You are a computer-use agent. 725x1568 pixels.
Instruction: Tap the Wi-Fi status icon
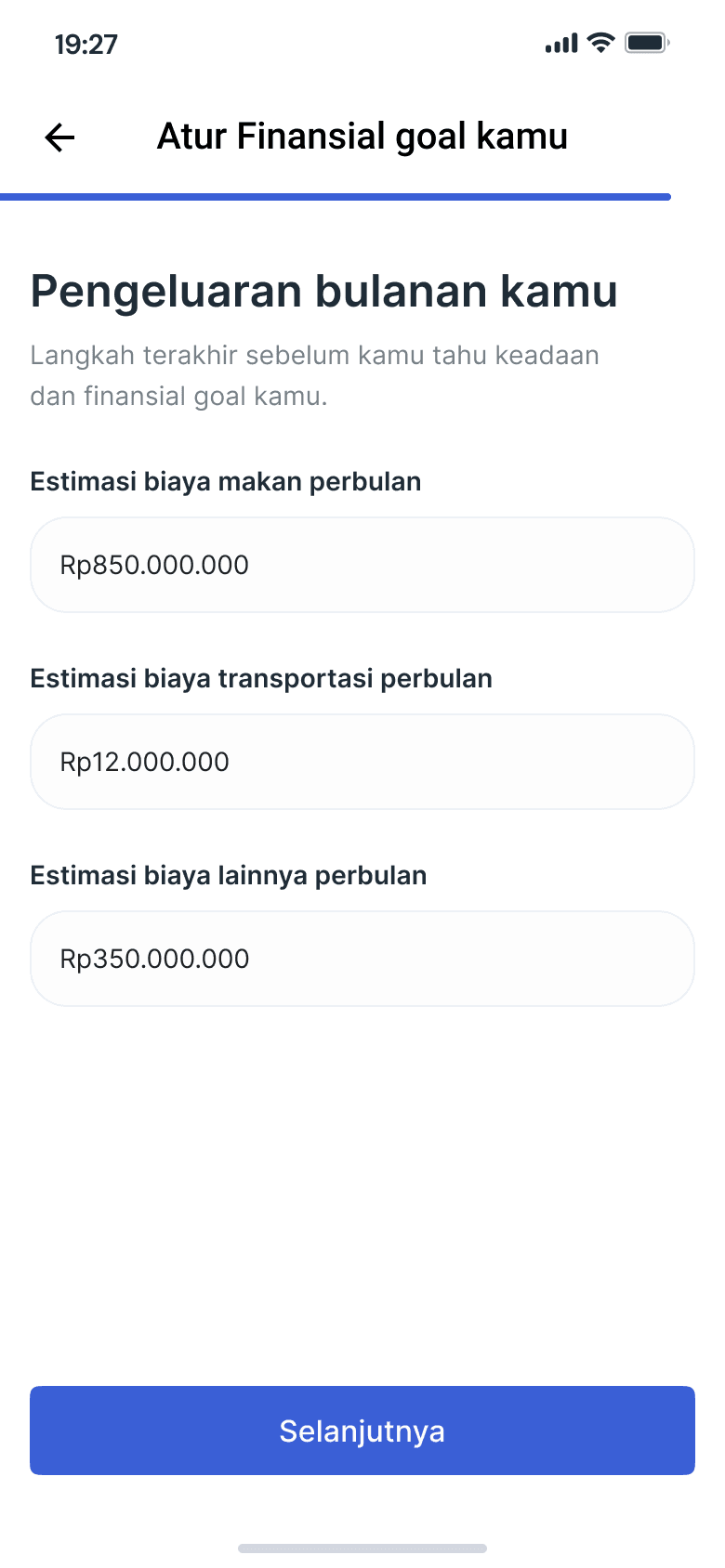(x=601, y=43)
